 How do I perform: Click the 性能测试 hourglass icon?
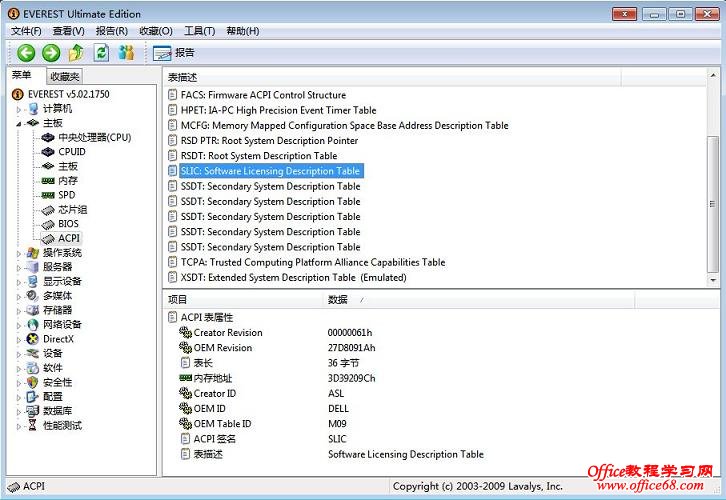pyautogui.click(x=32, y=425)
